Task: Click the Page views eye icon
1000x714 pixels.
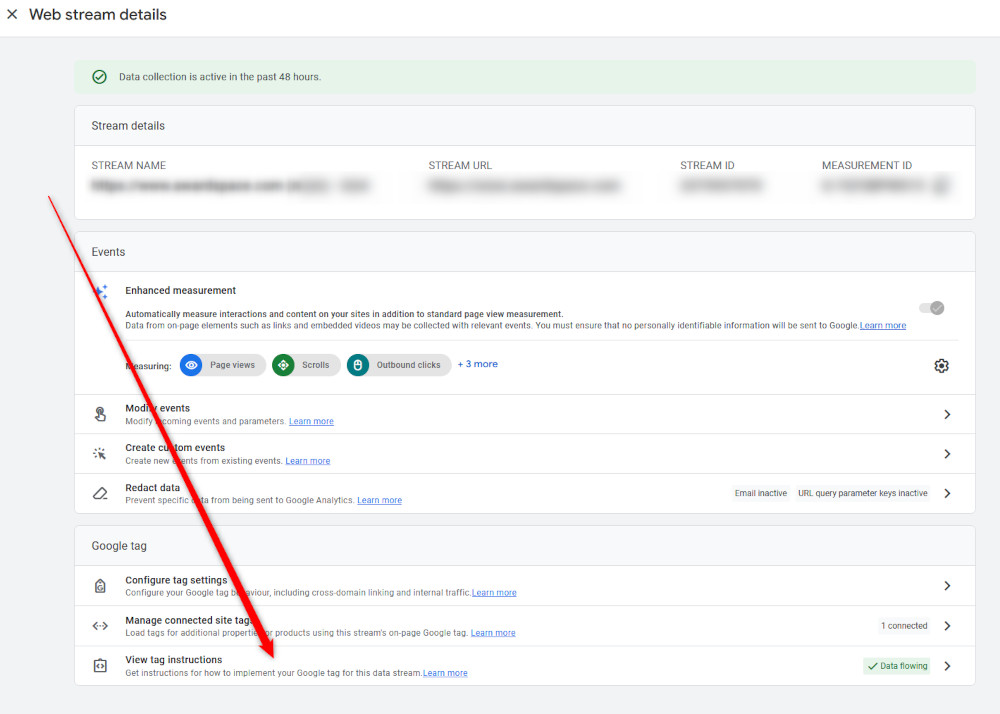Action: [192, 366]
